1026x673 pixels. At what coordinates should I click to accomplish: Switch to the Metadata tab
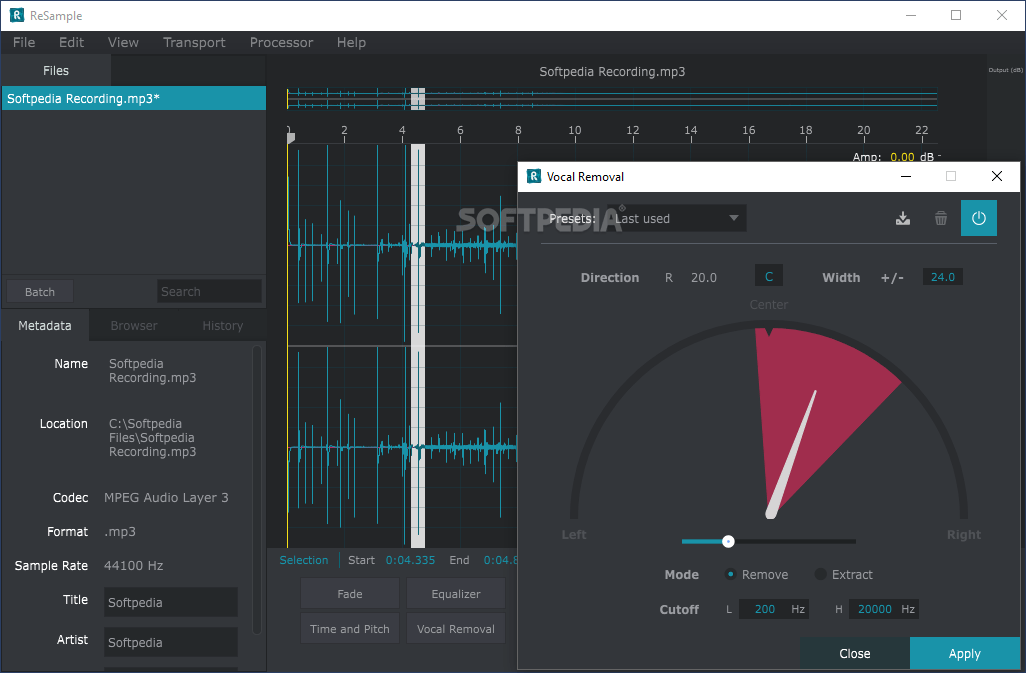pos(44,325)
